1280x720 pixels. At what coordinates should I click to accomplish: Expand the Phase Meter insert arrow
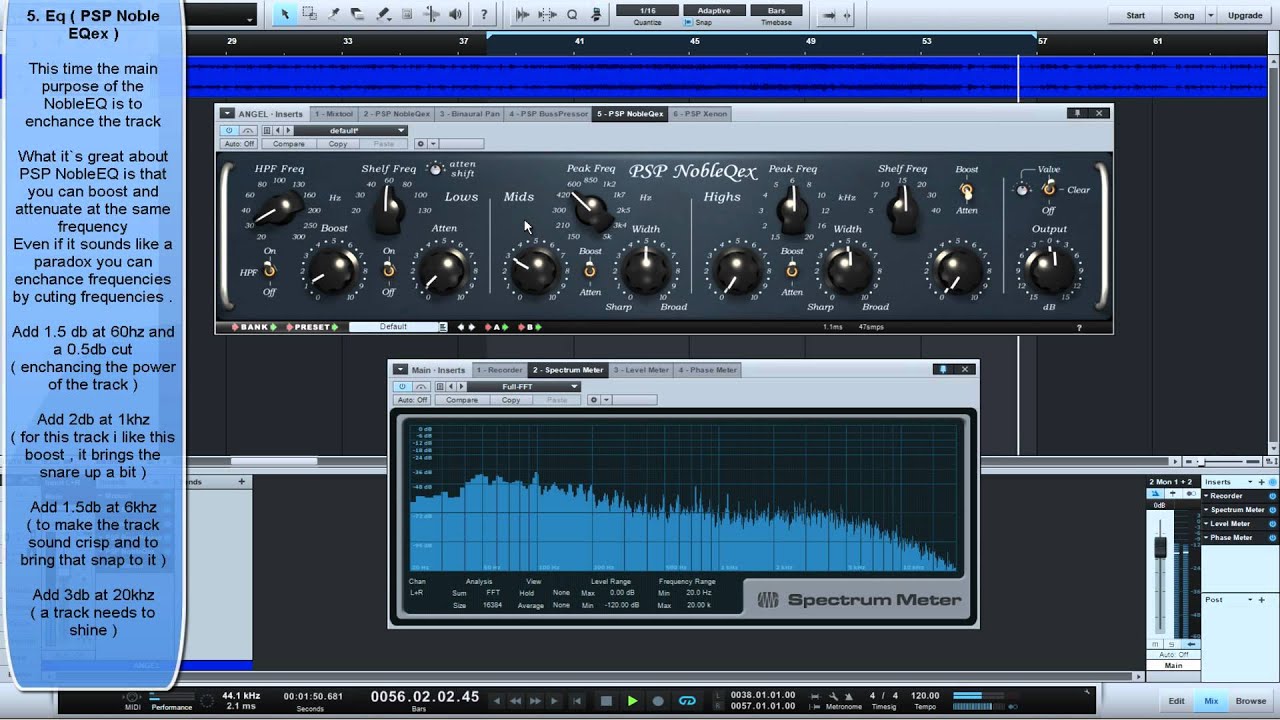(x=1206, y=538)
